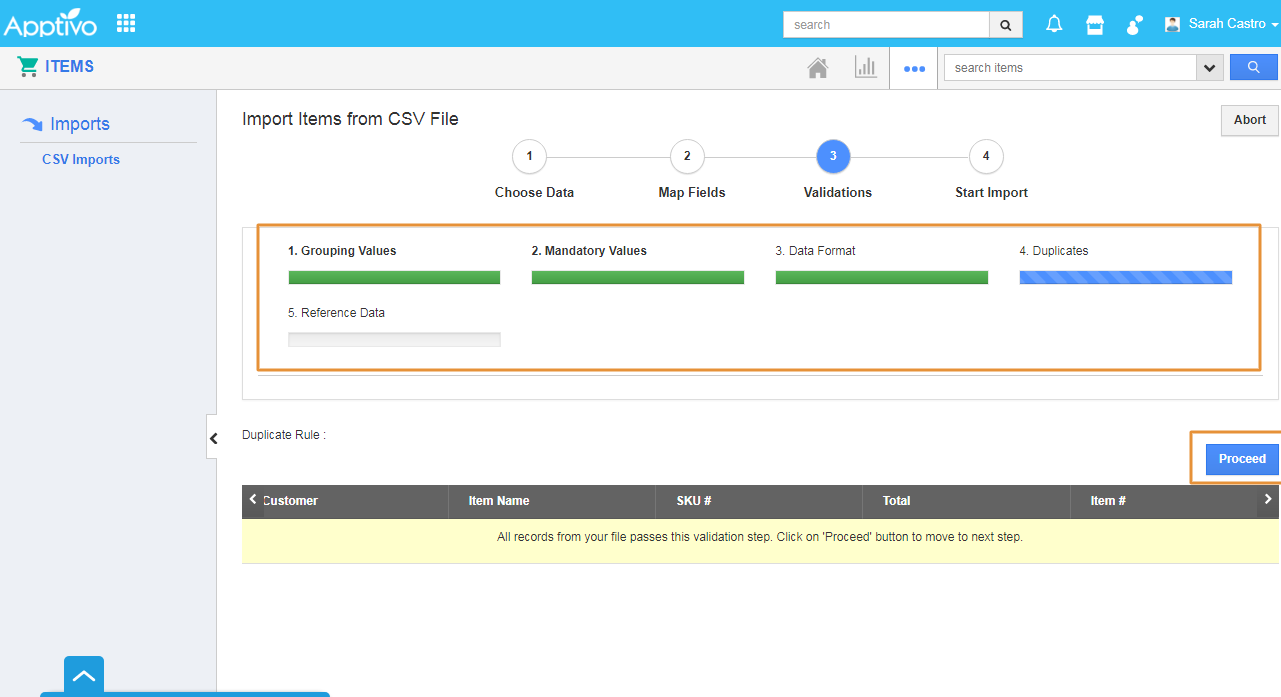Open the apps grid launcher icon

point(126,23)
